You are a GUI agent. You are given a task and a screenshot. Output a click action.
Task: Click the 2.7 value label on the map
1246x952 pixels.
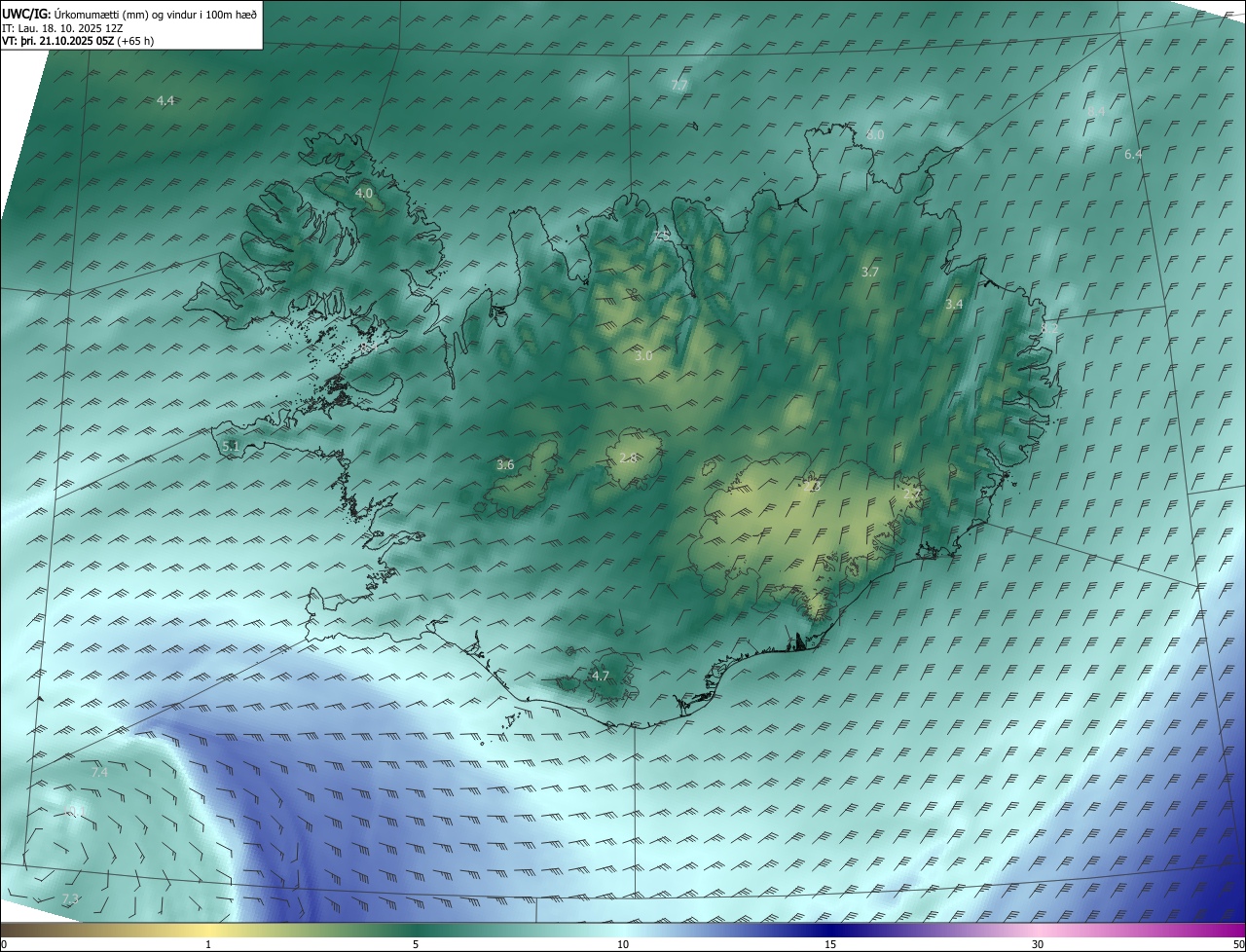click(911, 494)
